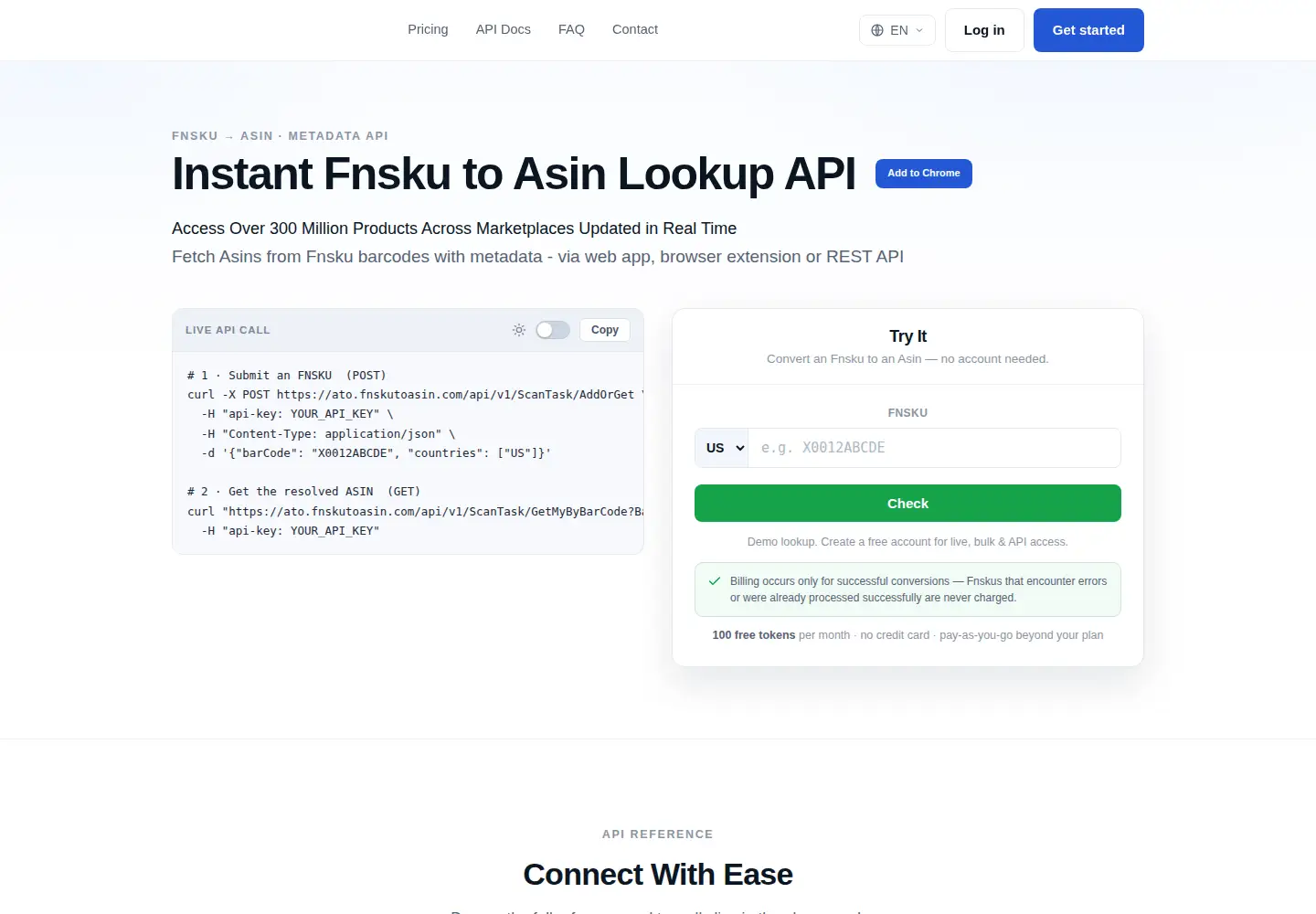Image resolution: width=1316 pixels, height=914 pixels.
Task: Click the code comment "# 1 · Submit an FNSKU (POST)"
Action: [x=287, y=376]
